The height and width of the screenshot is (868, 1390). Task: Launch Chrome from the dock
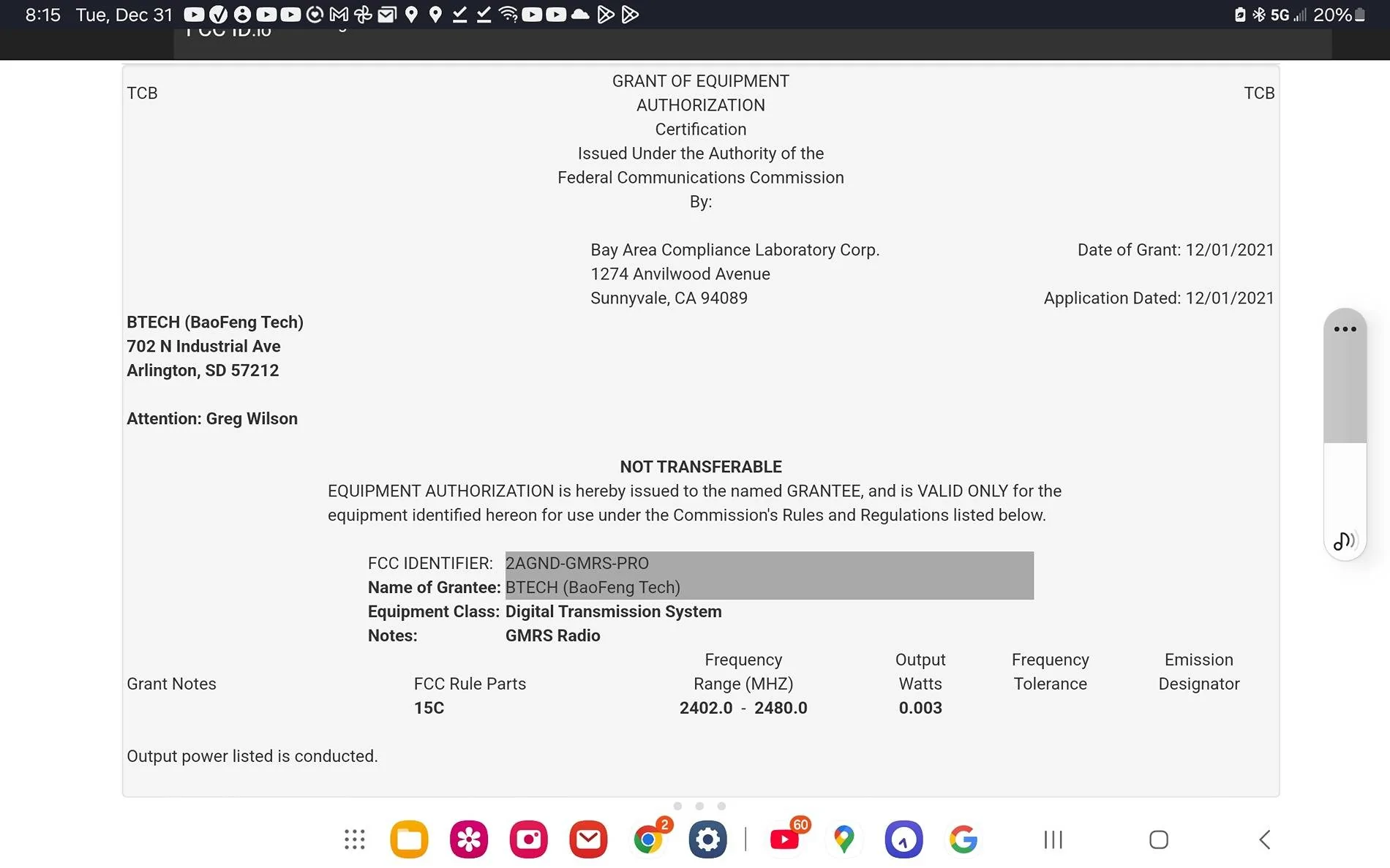pos(649,839)
